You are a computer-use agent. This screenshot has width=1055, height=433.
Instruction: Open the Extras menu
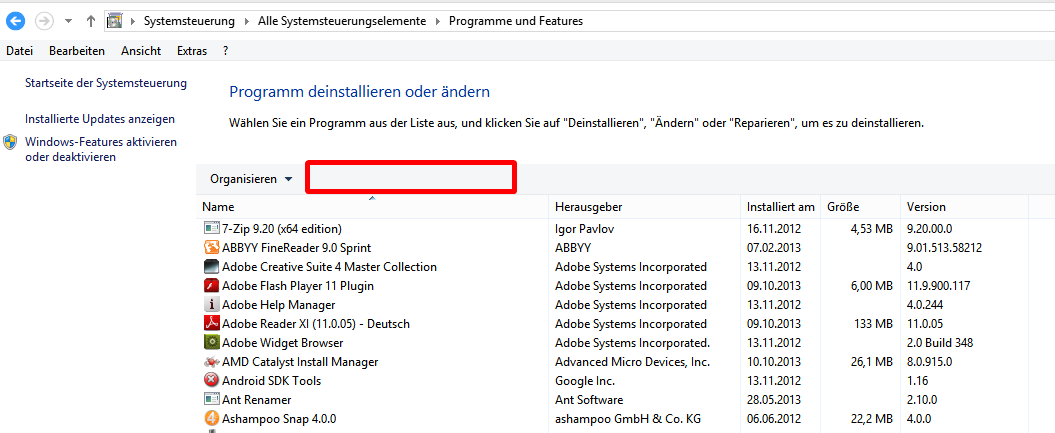[192, 50]
